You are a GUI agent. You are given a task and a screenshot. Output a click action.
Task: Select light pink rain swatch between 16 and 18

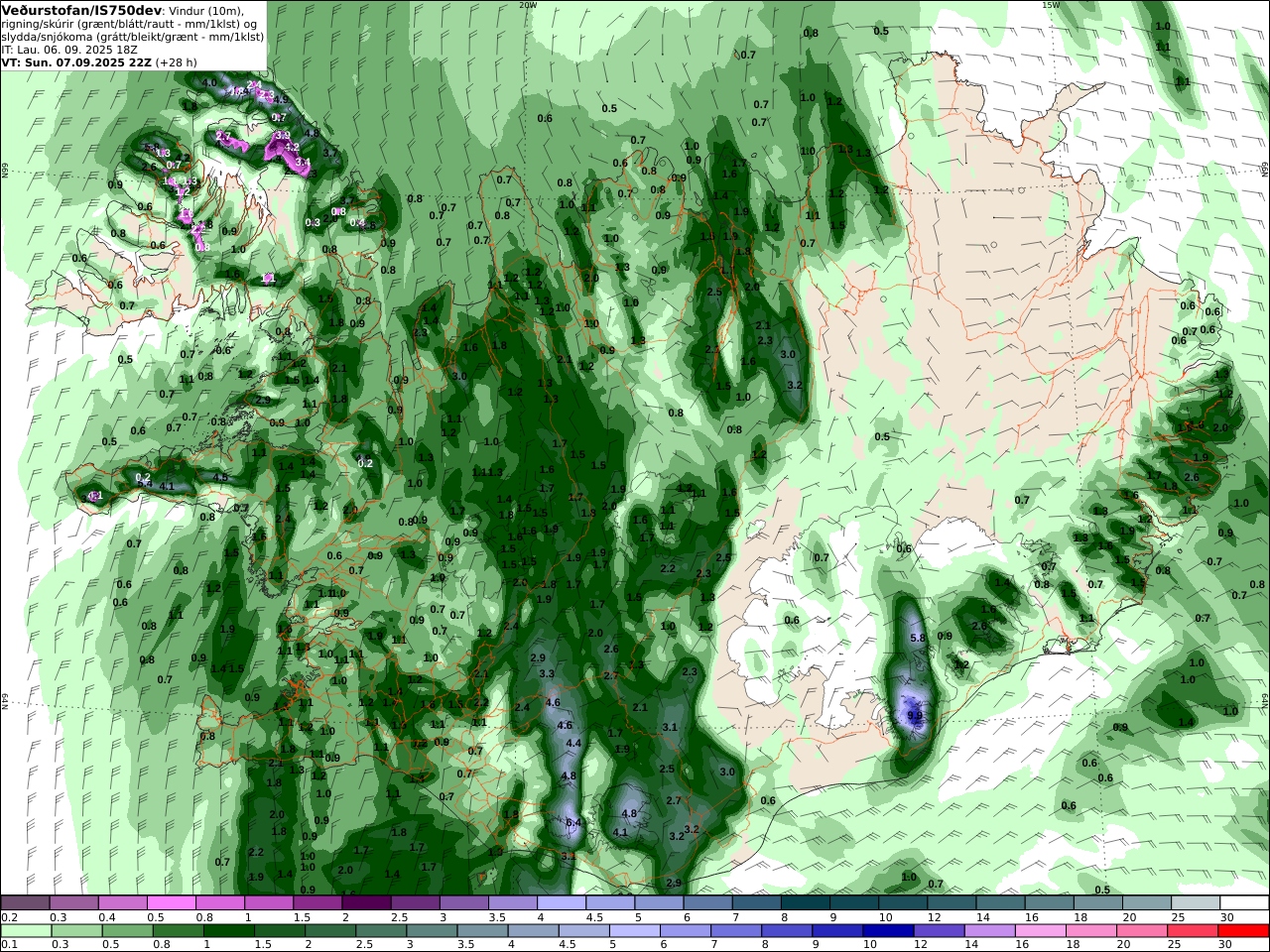(1040, 931)
